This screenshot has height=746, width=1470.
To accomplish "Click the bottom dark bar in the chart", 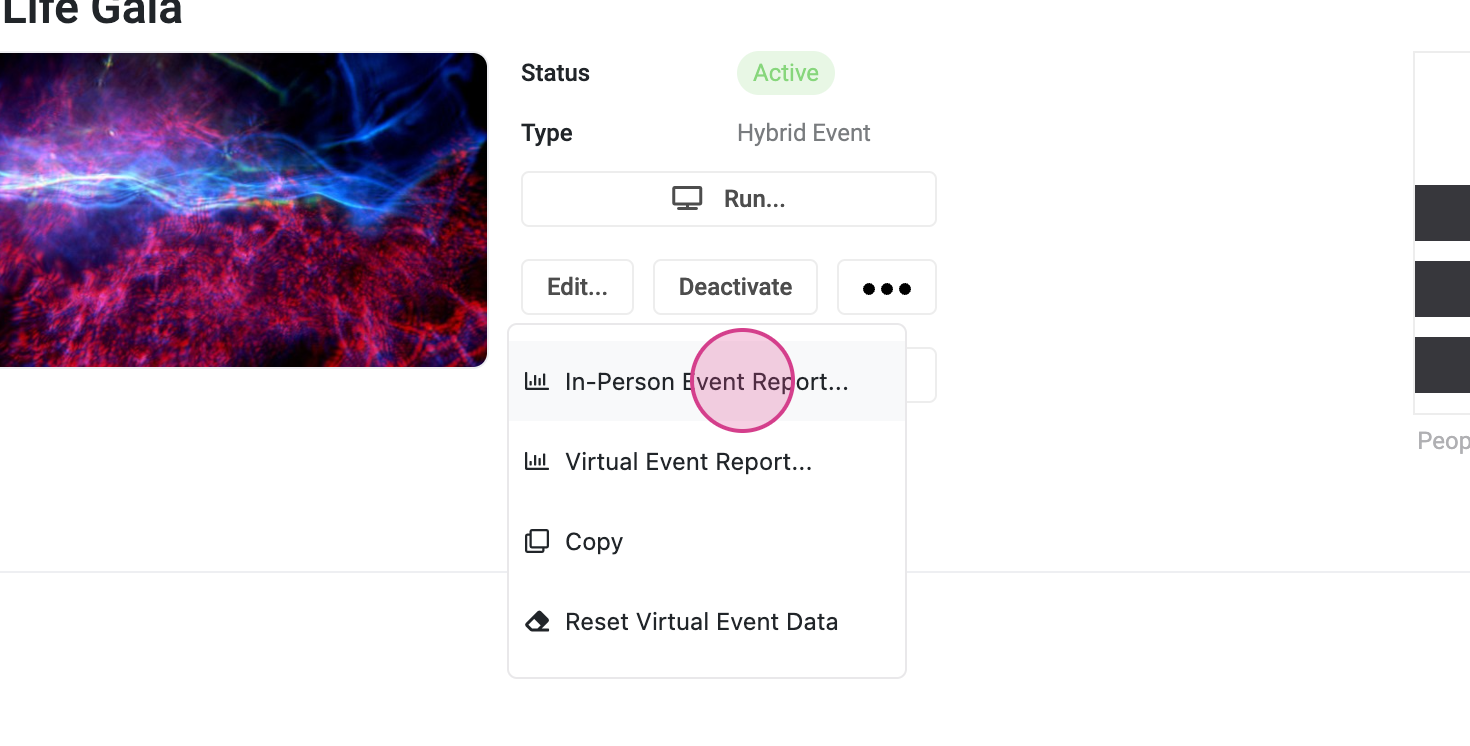I will [x=1442, y=365].
